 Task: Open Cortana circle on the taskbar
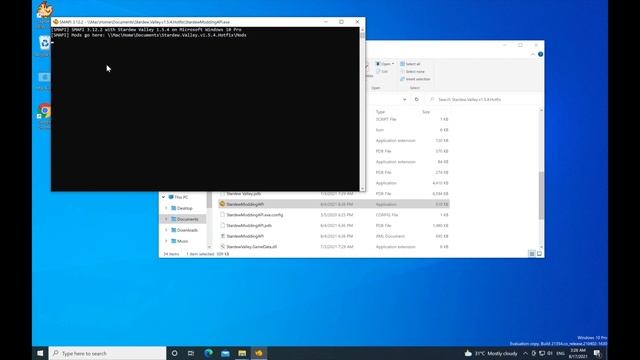click(174, 353)
